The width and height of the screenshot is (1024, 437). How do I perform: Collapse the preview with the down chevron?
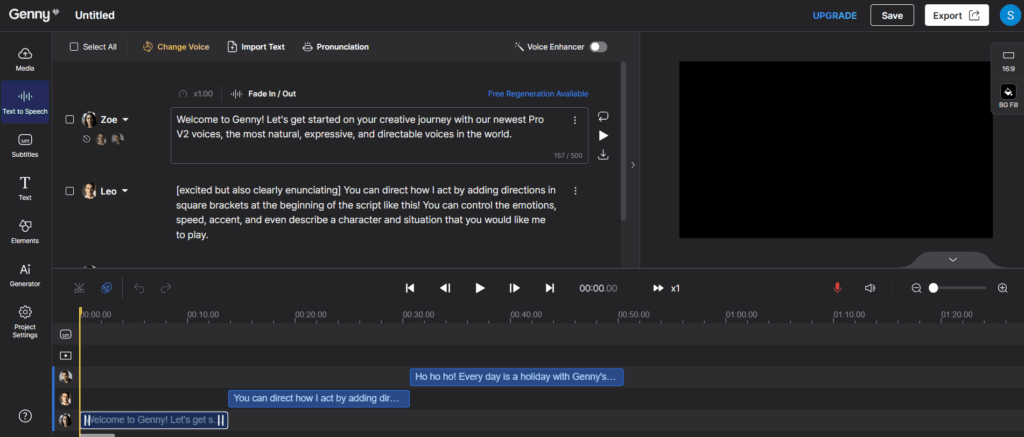(953, 259)
